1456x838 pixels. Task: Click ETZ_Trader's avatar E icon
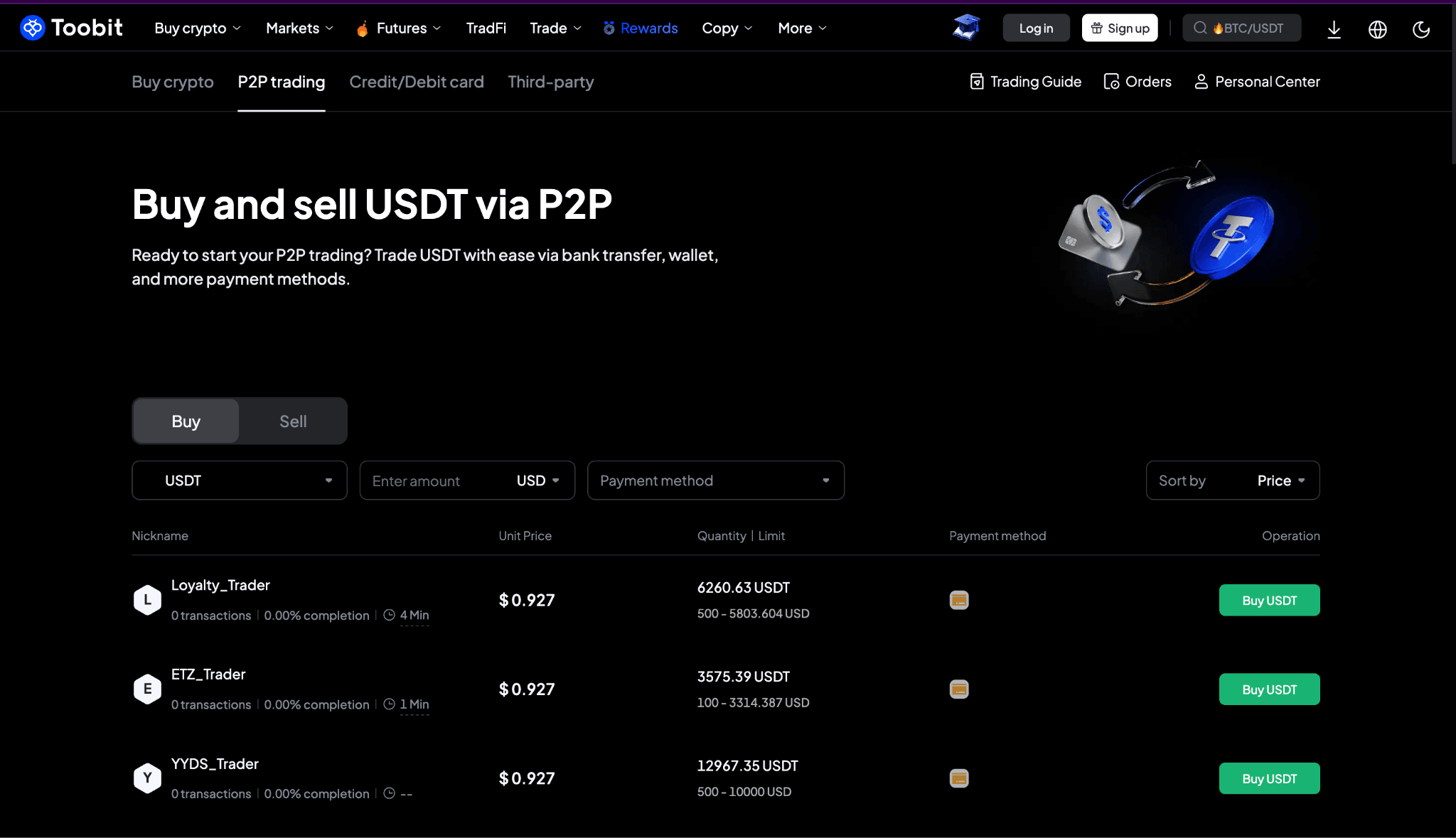tap(147, 689)
